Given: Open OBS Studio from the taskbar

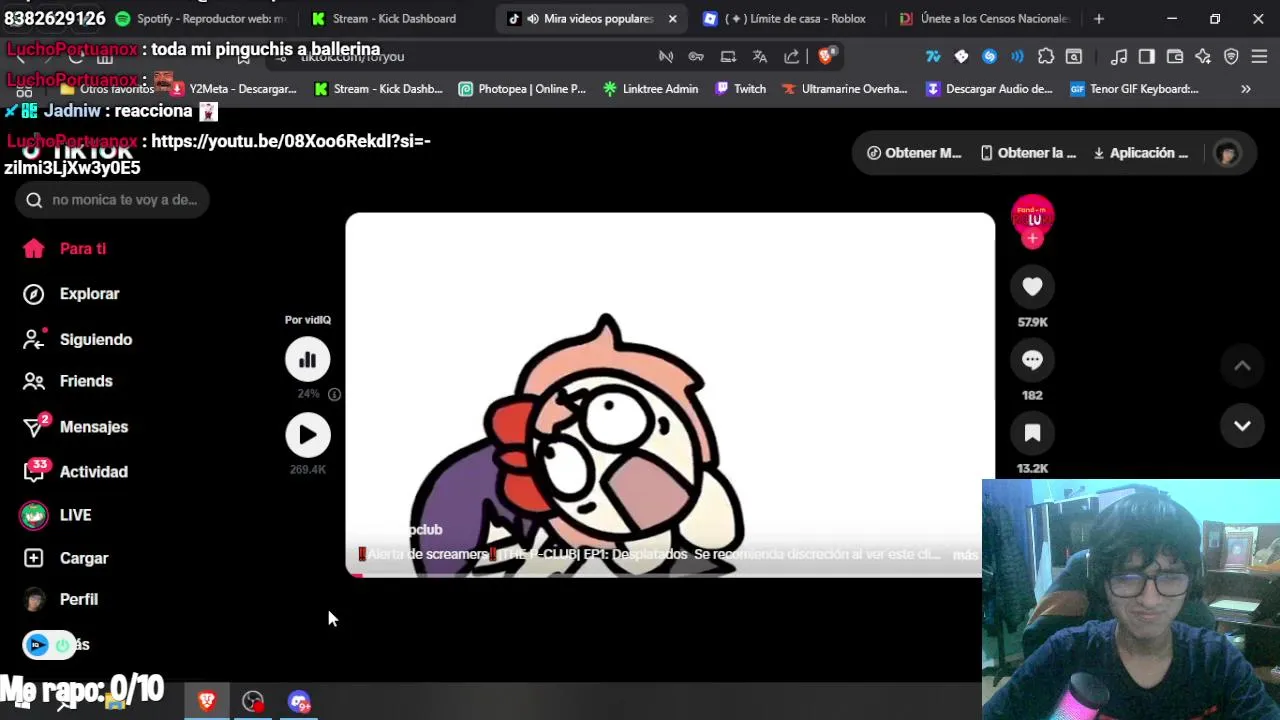Looking at the screenshot, I should coord(253,701).
